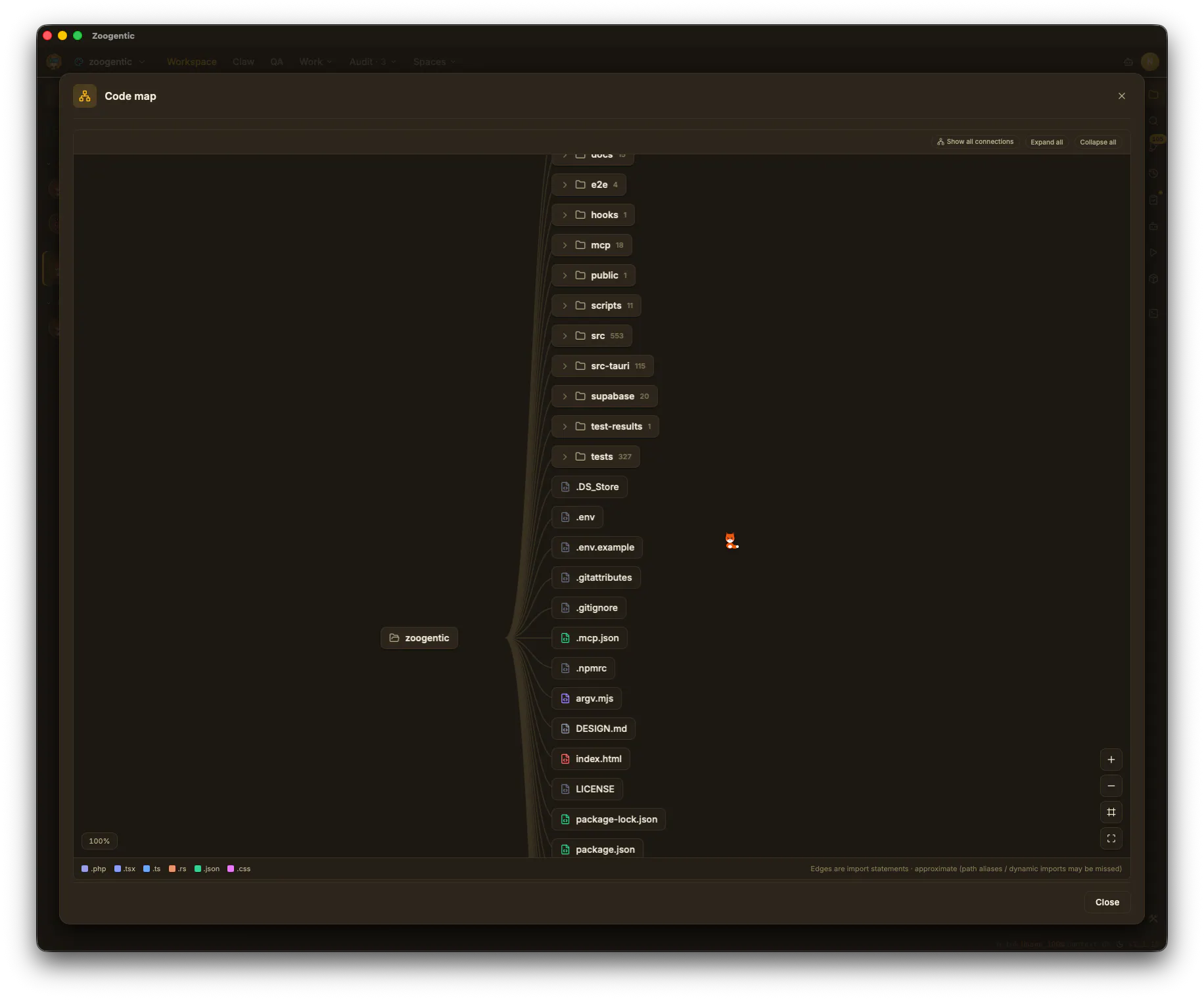1204x1000 pixels.
Task: Click the purple argv.mjs file icon
Action: pyautogui.click(x=565, y=698)
